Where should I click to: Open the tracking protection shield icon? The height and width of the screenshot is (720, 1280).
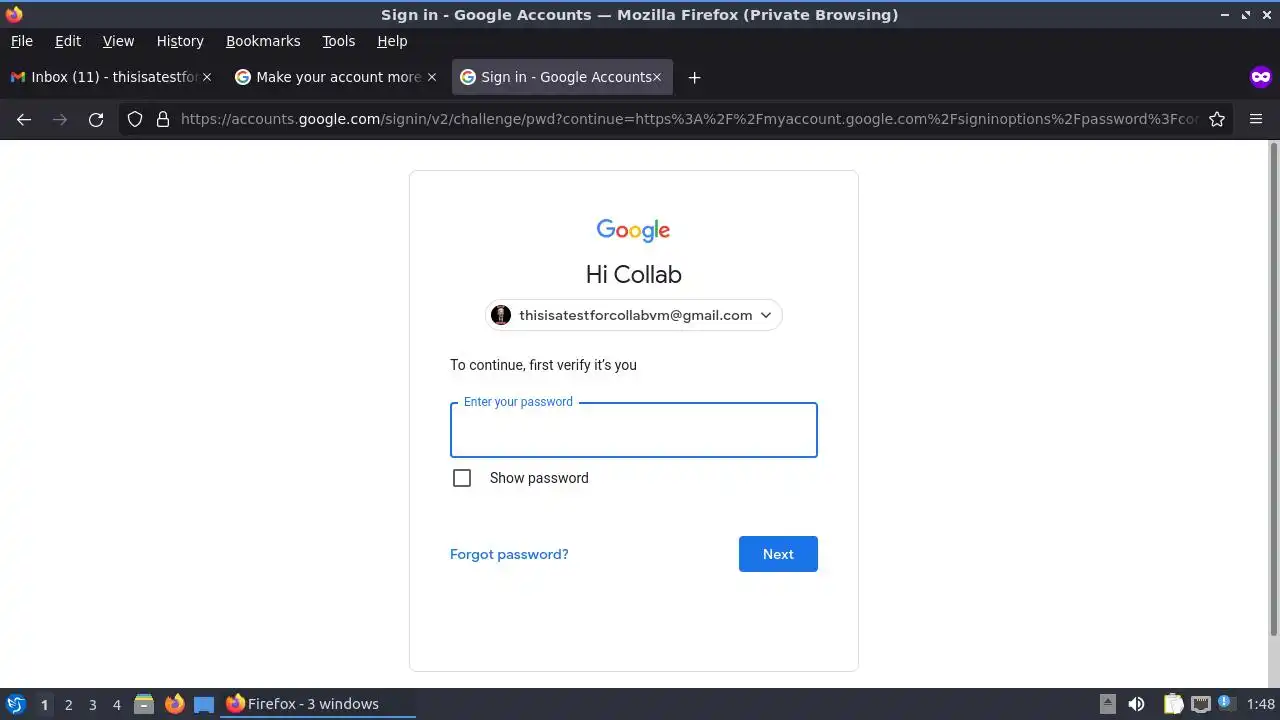[135, 119]
